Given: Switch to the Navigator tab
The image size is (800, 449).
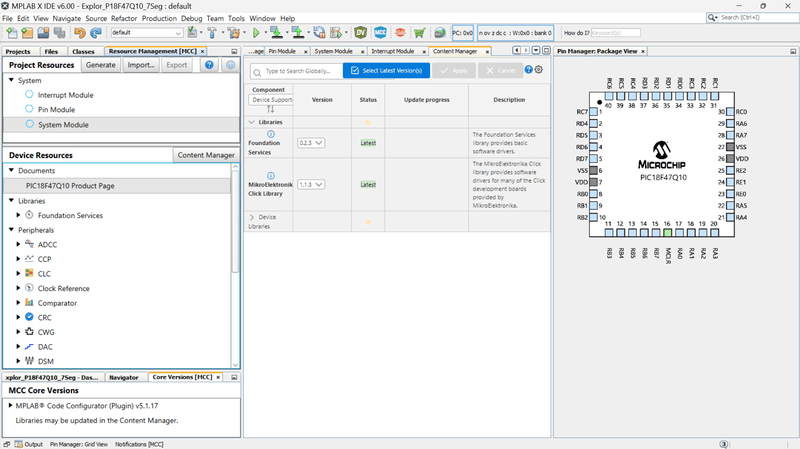Looking at the screenshot, I should [124, 378].
